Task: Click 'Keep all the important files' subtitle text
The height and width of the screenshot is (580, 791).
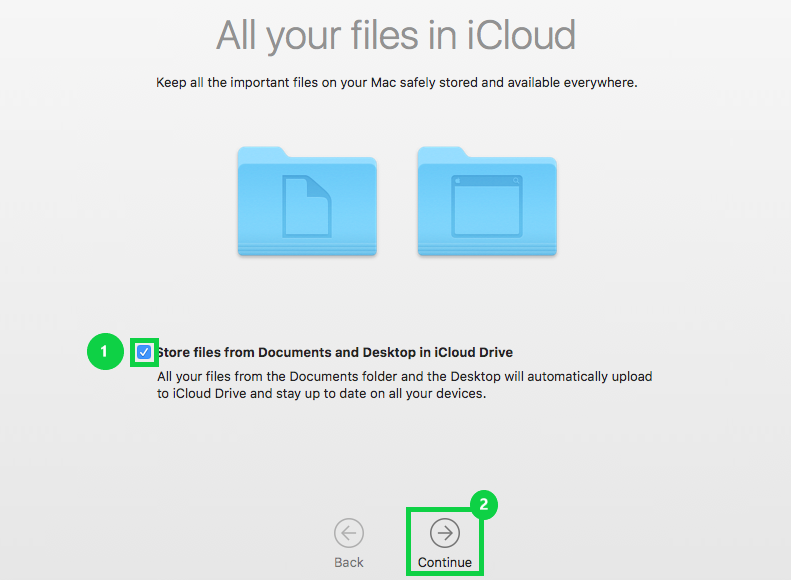Action: click(x=397, y=83)
